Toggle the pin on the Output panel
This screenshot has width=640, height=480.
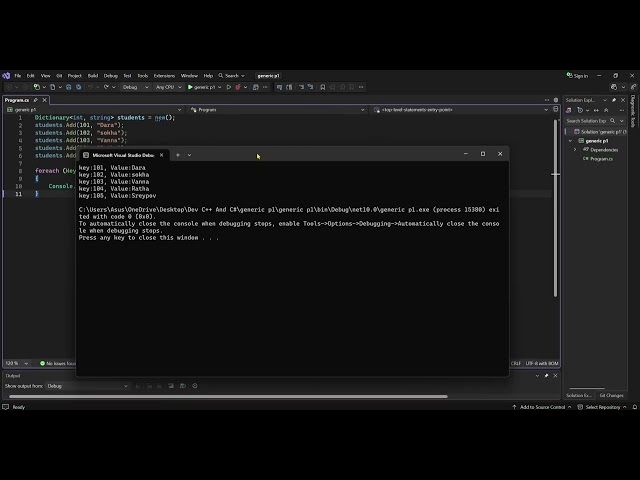[546, 376]
